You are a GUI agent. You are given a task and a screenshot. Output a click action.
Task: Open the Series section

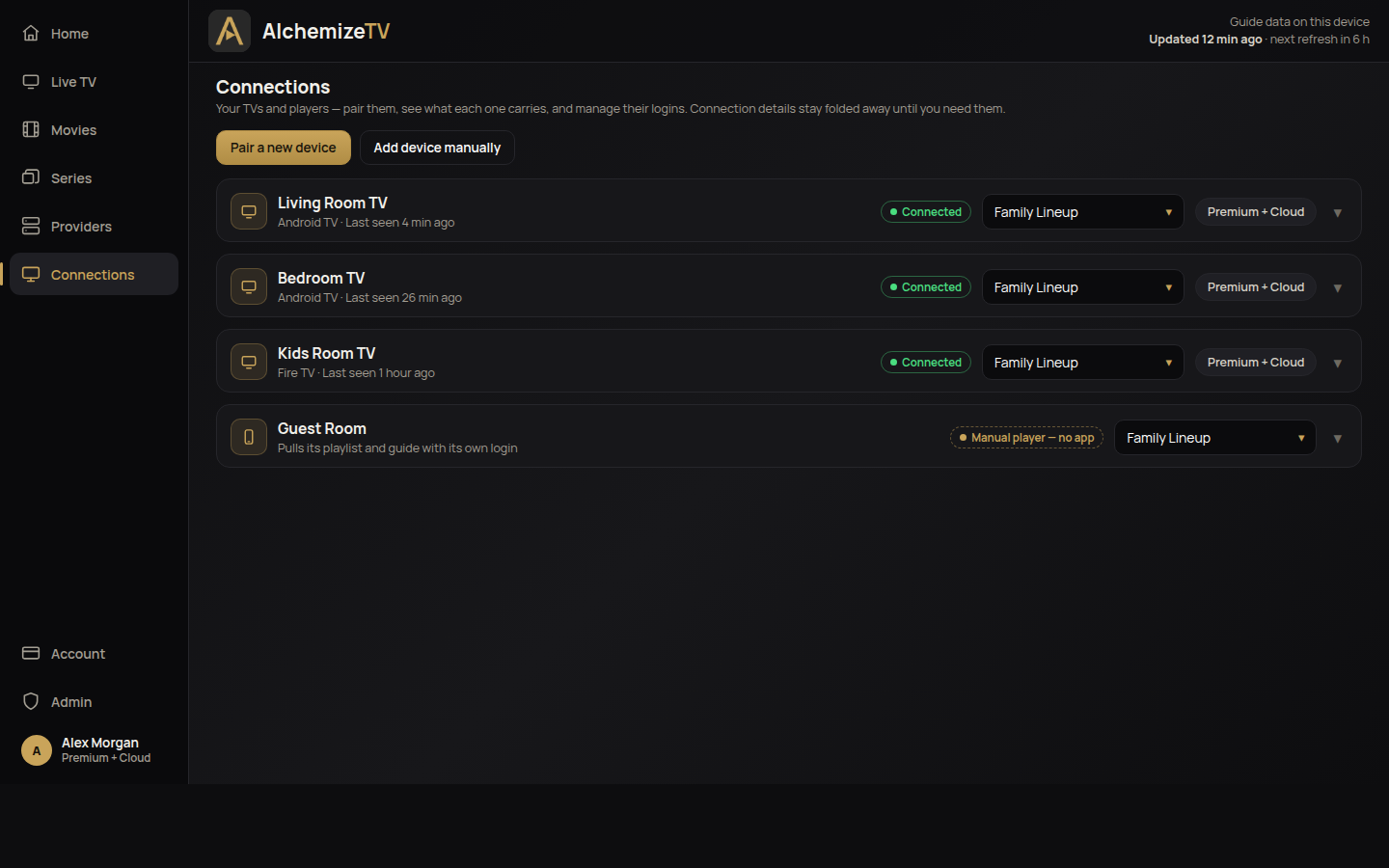pyautogui.click(x=94, y=177)
